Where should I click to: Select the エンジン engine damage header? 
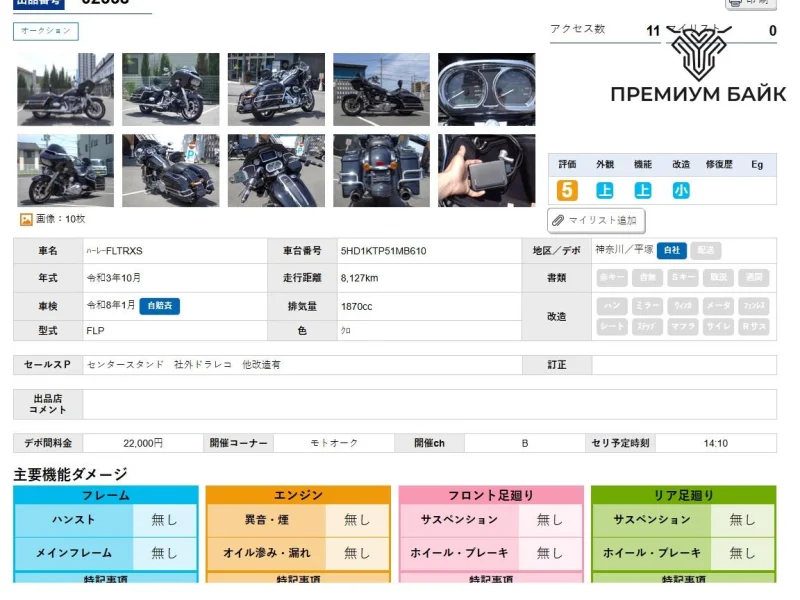tap(298, 495)
